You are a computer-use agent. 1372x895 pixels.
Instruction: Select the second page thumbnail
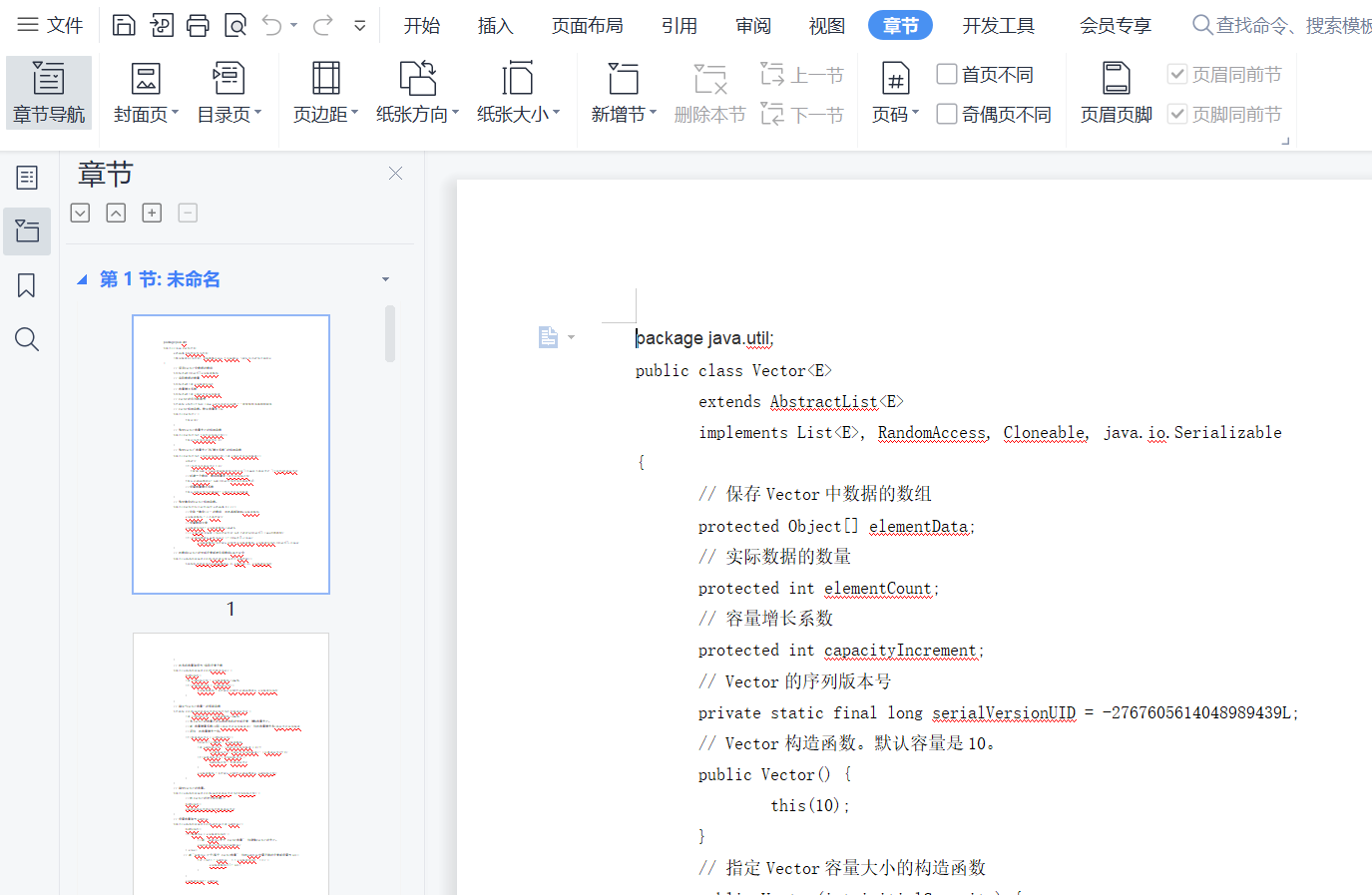(x=230, y=763)
